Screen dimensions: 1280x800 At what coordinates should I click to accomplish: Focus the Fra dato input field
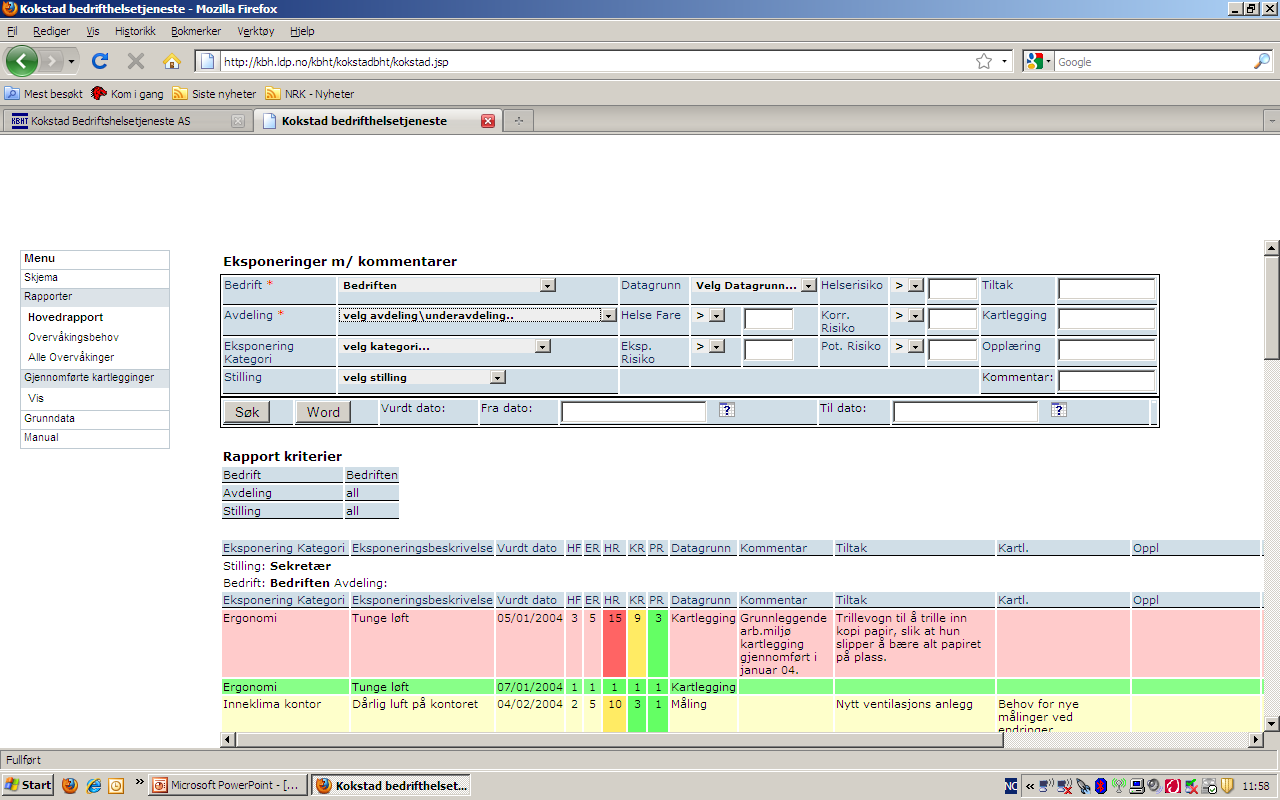633,412
